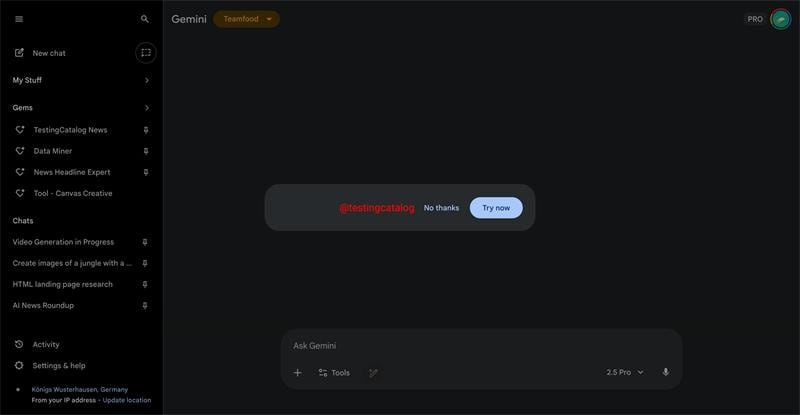This screenshot has width=800, height=415.
Task: Focus the Ask Gemini input field
Action: (x=481, y=346)
